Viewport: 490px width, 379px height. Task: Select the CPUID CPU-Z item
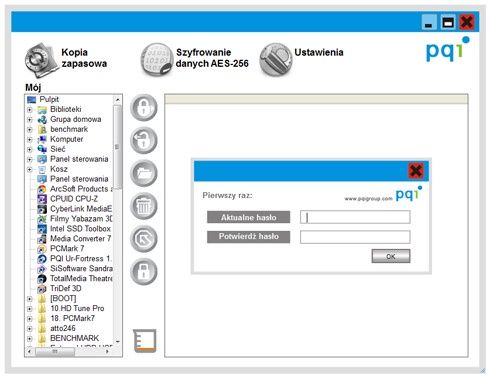(74, 199)
